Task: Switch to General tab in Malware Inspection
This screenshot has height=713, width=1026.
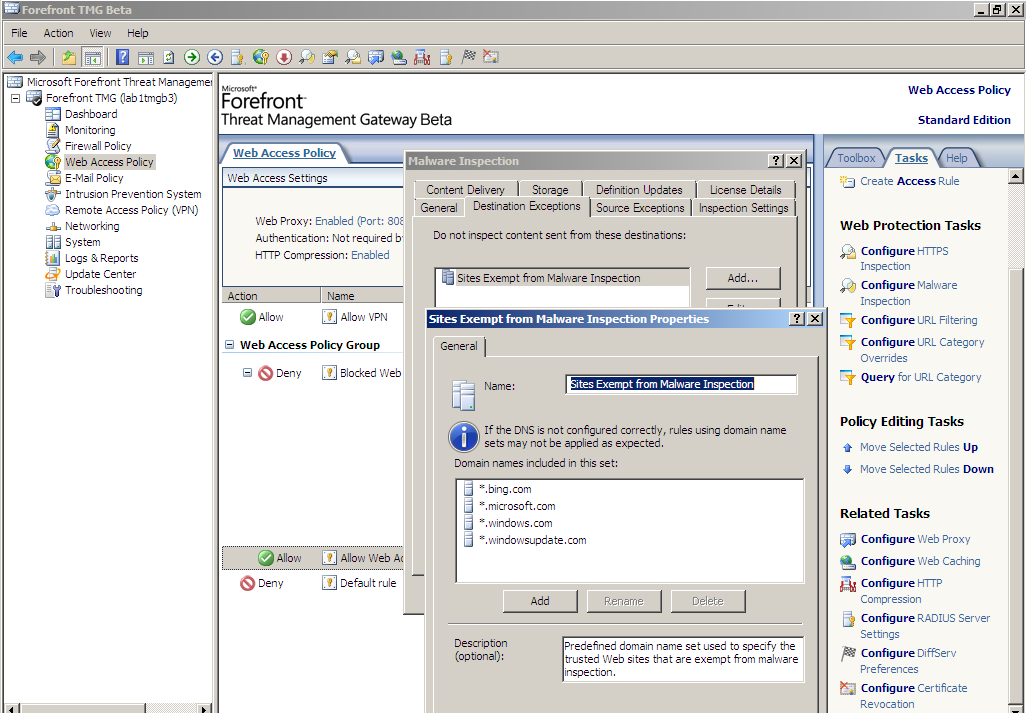Action: pyautogui.click(x=438, y=208)
